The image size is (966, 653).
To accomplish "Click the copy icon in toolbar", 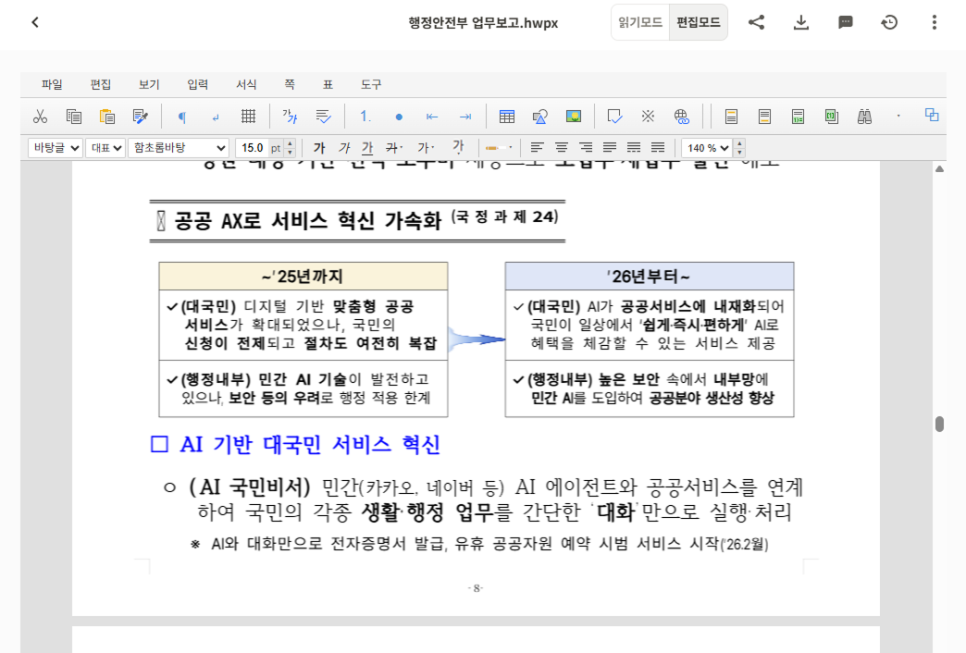I will tap(74, 116).
